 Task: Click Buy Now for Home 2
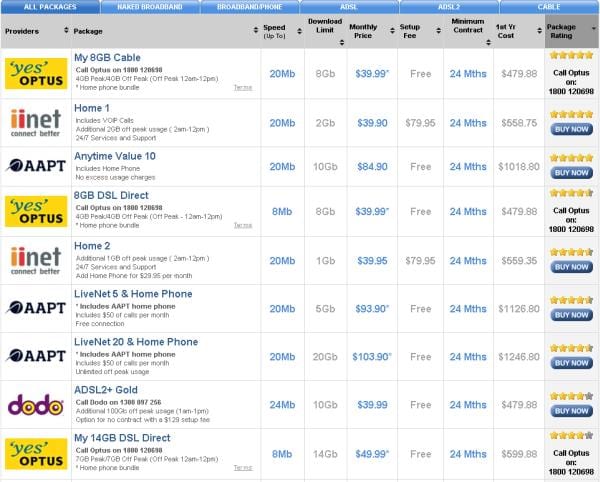(571, 267)
